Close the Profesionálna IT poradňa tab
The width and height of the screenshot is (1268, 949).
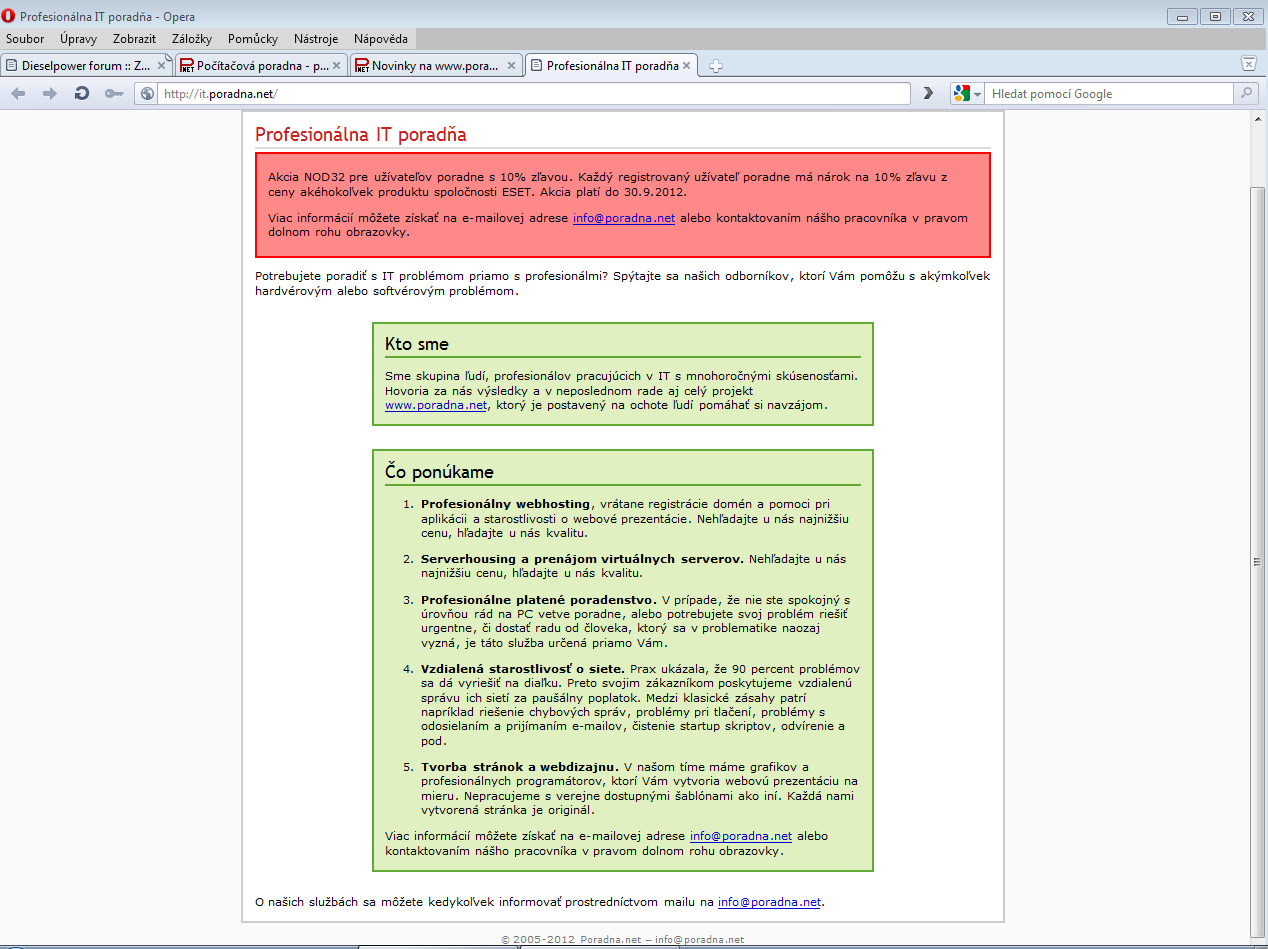(x=687, y=66)
